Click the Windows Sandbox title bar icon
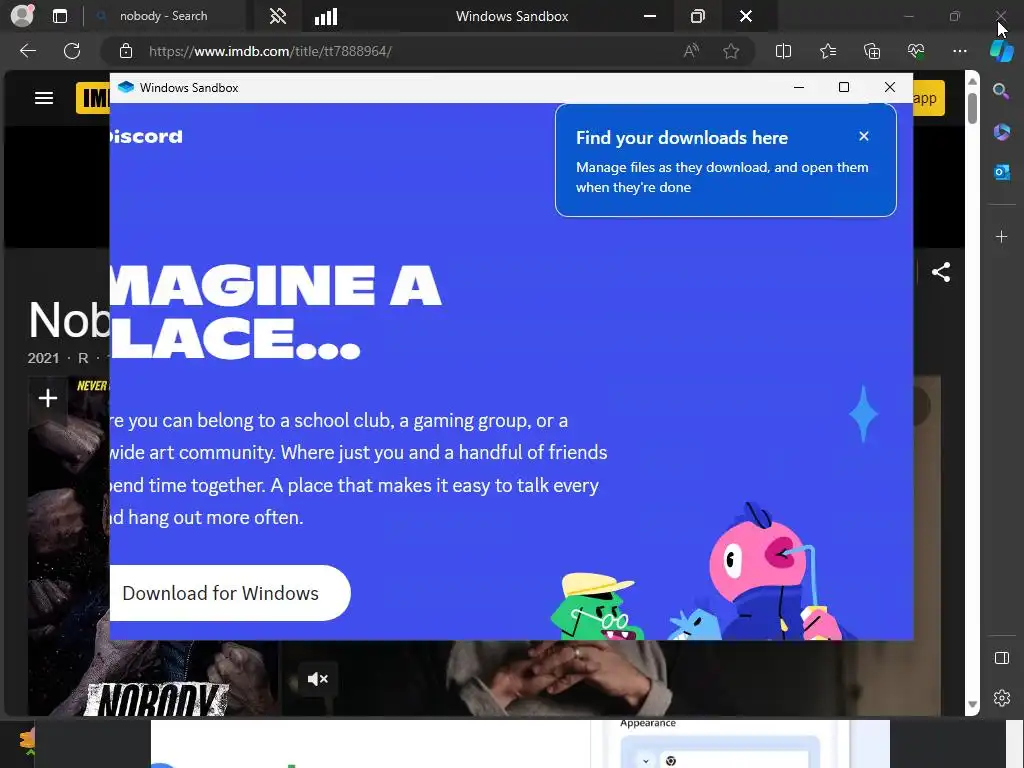1024x768 pixels. [x=126, y=87]
